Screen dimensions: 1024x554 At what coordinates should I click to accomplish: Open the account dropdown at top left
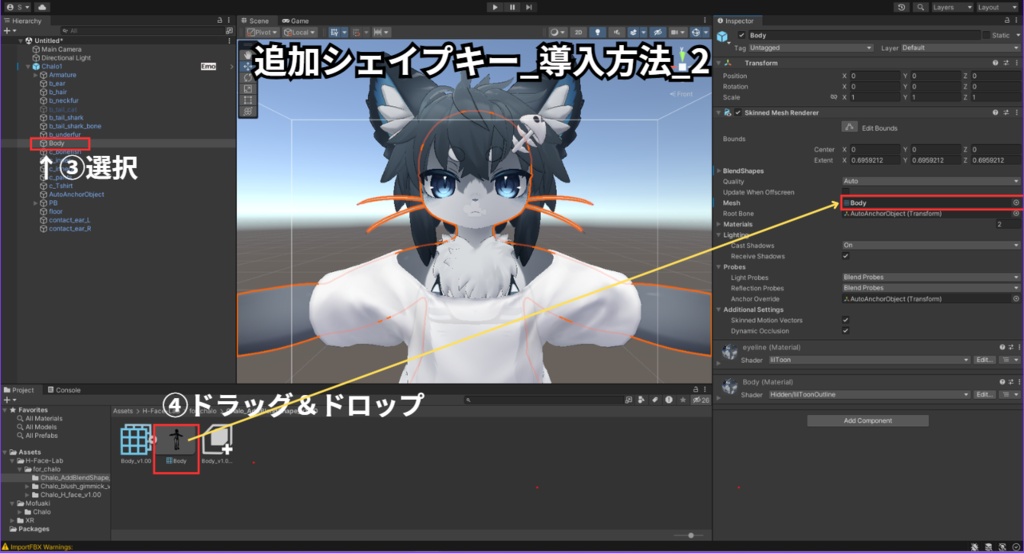point(18,7)
